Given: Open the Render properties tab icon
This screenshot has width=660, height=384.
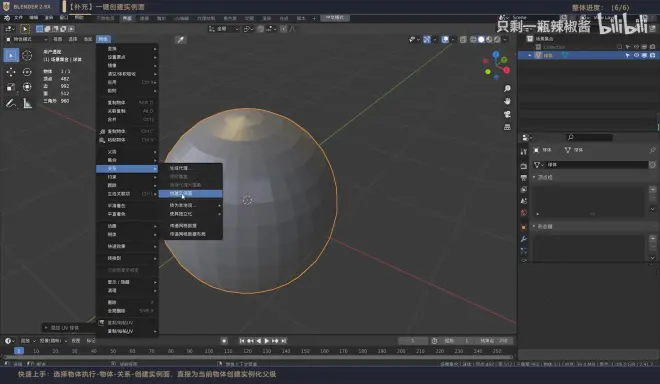Looking at the screenshot, I should coord(524,166).
